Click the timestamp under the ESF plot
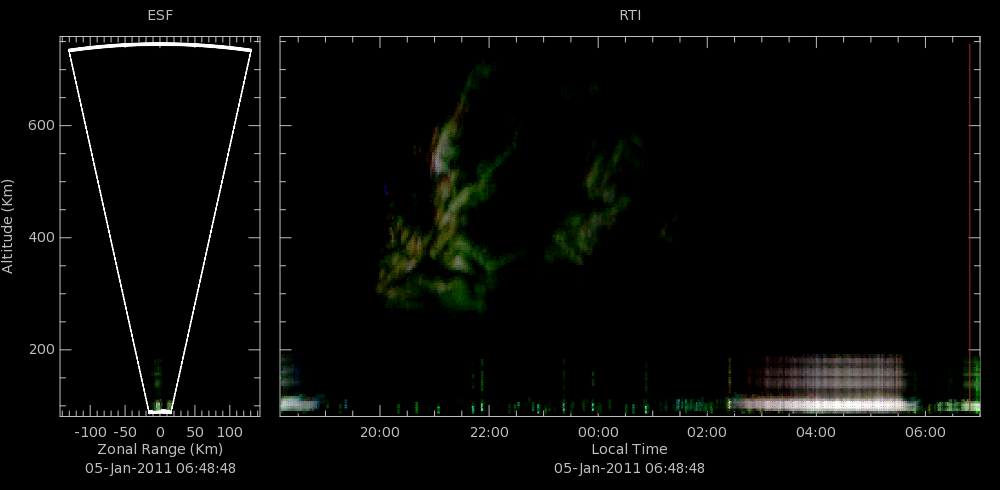The height and width of the screenshot is (490, 1000). (160, 468)
